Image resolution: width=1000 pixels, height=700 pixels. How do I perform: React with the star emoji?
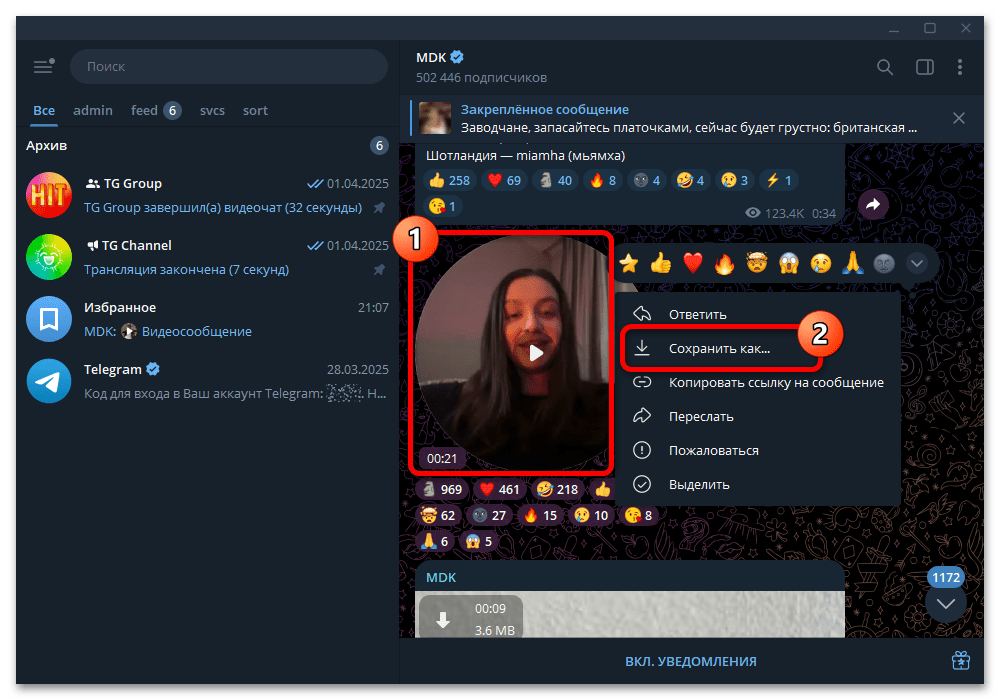tap(629, 263)
